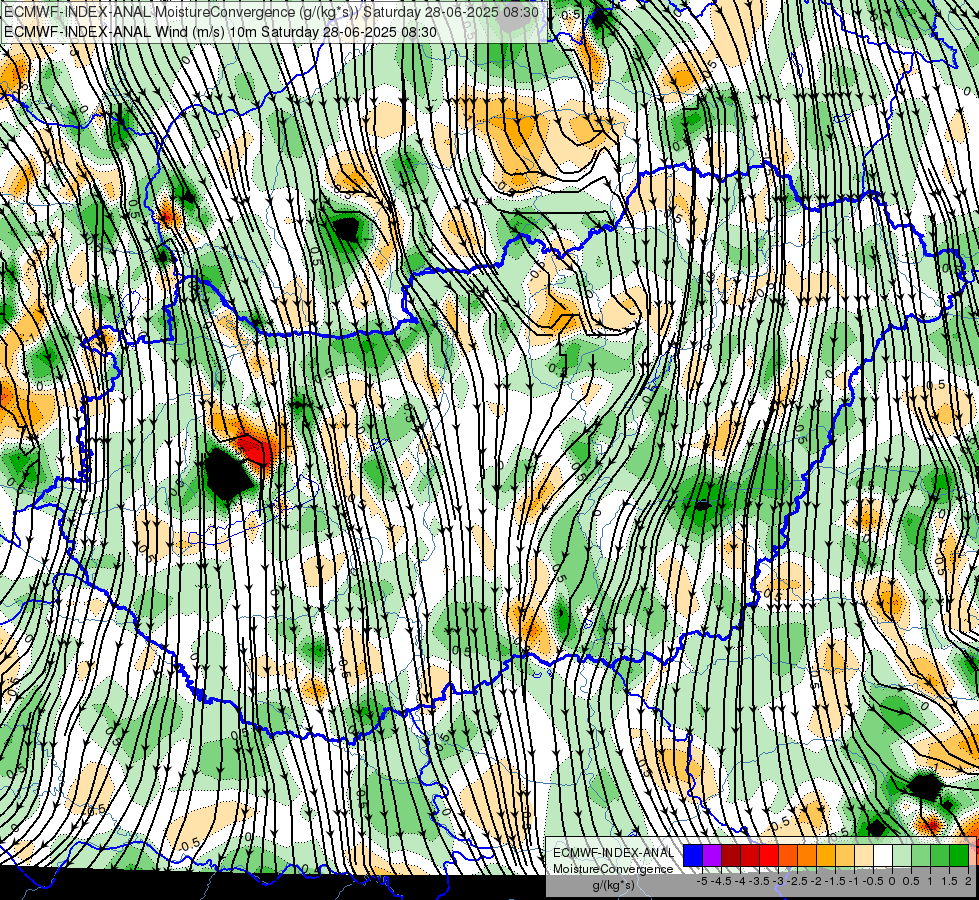979x900 pixels.
Task: Click the -4.5 tick label on the legend scale
Action: (721, 881)
